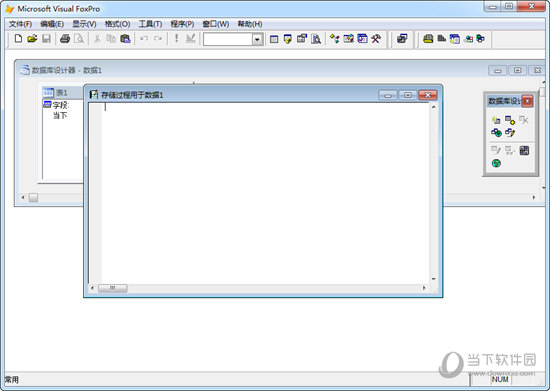Click the 数据库设计器 - 数据1 title bar
Screen dimensions: 550x391
click(253, 70)
